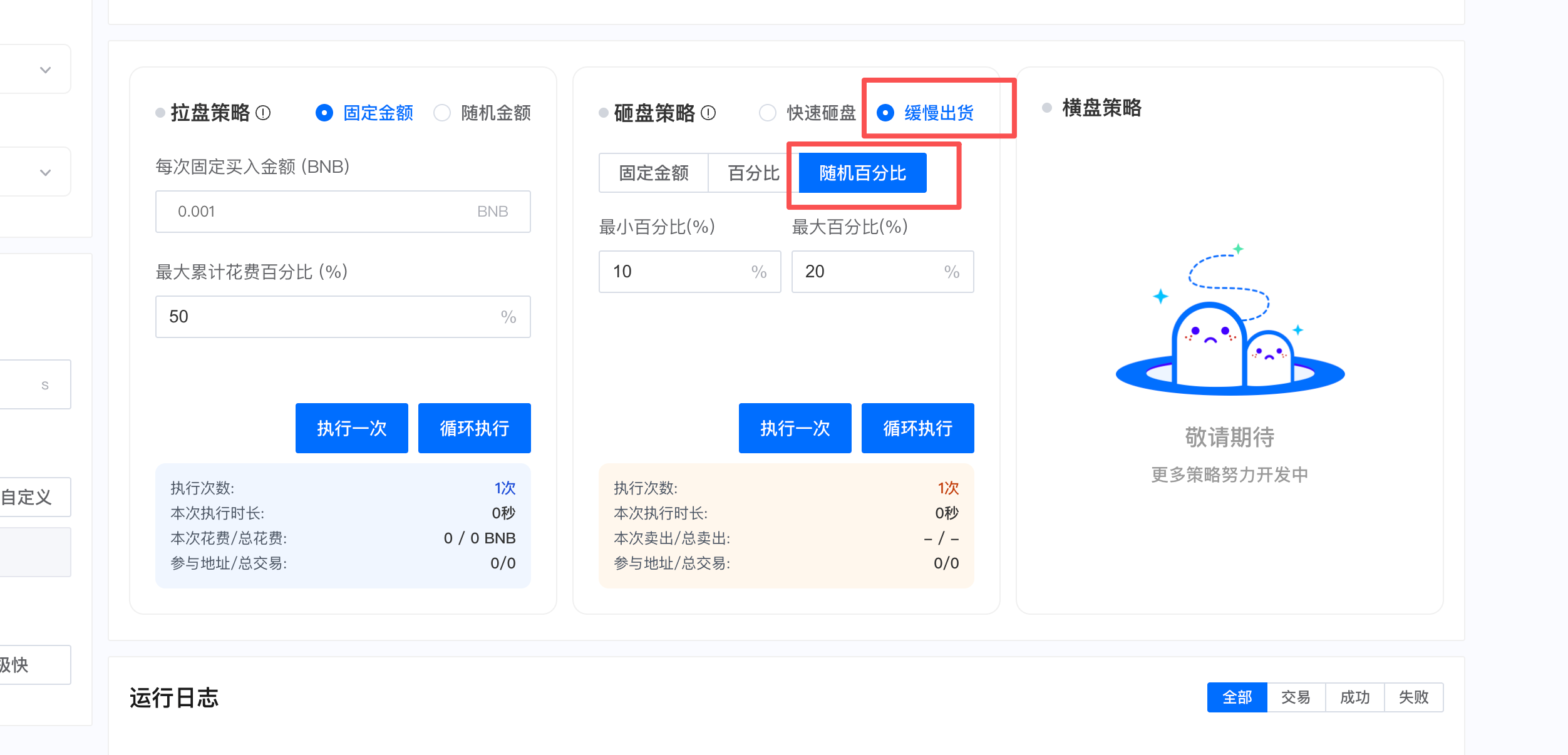Filter run log by 失败
Image resolution: width=1568 pixels, height=755 pixels.
coord(1413,697)
